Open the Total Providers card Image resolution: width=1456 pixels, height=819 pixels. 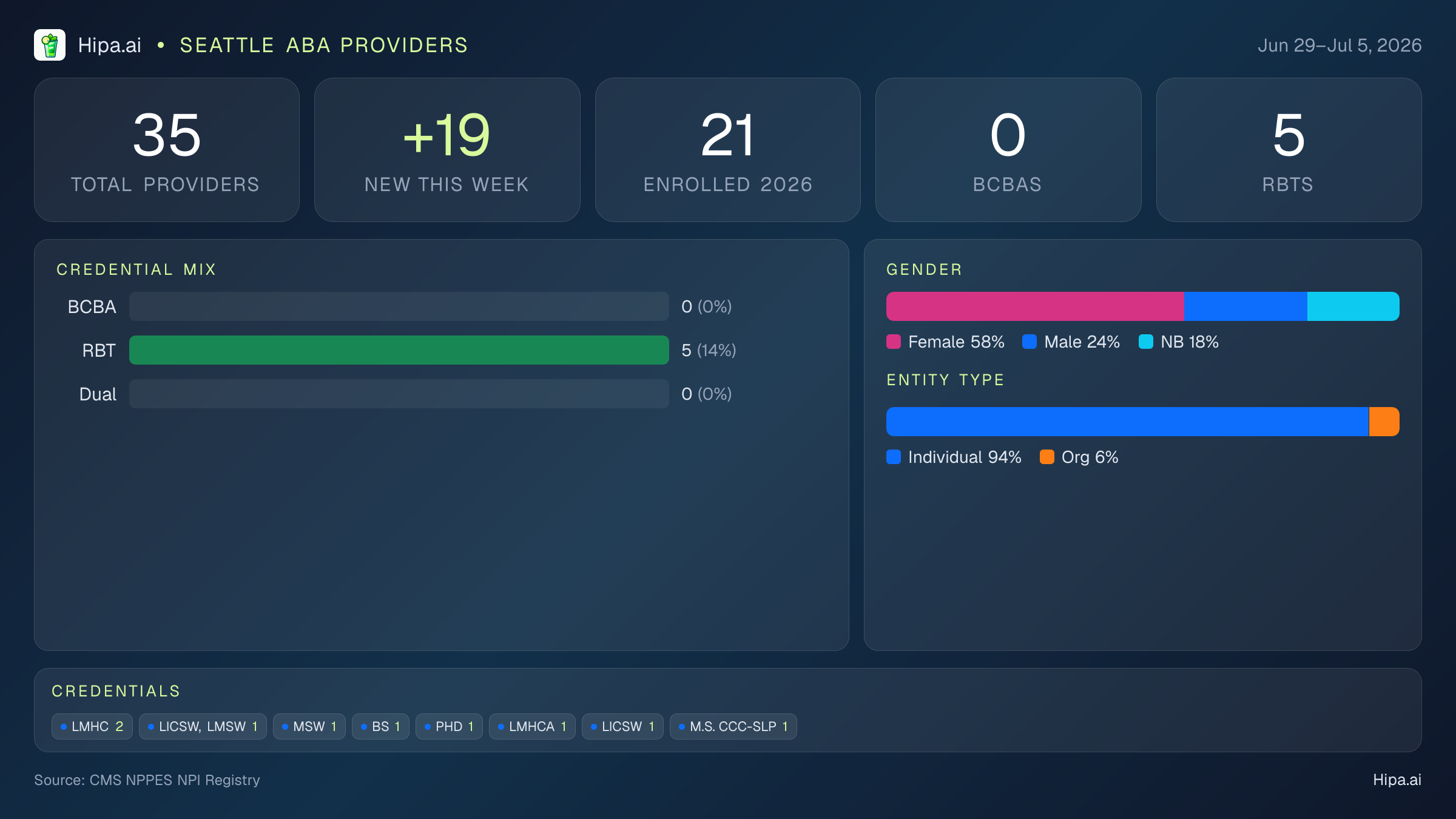(x=167, y=150)
